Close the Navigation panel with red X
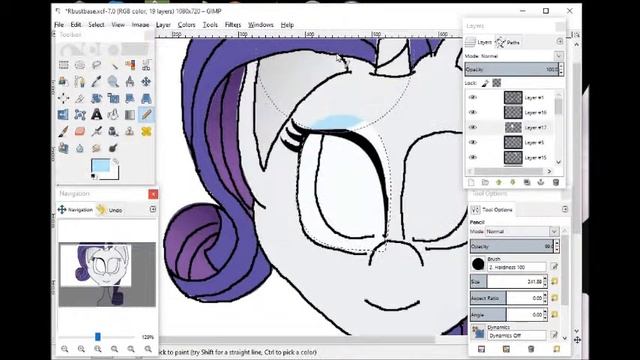 [153, 194]
